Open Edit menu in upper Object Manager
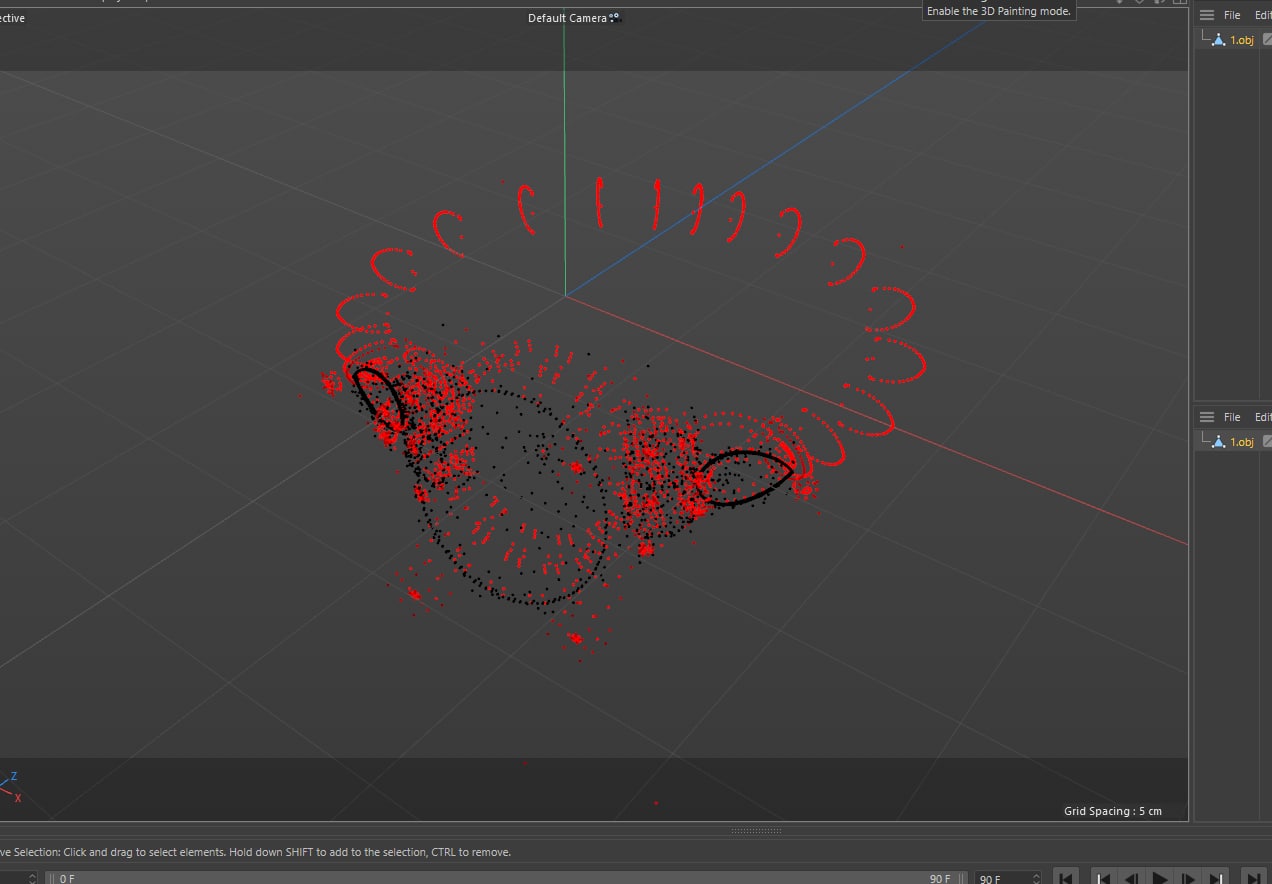The width and height of the screenshot is (1272, 884). click(1263, 15)
